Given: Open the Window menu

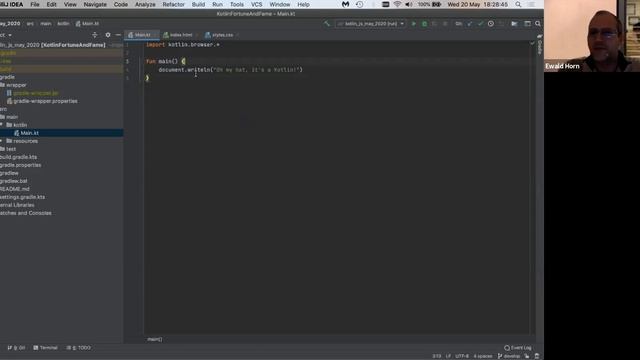Looking at the screenshot, I should 280,4.
